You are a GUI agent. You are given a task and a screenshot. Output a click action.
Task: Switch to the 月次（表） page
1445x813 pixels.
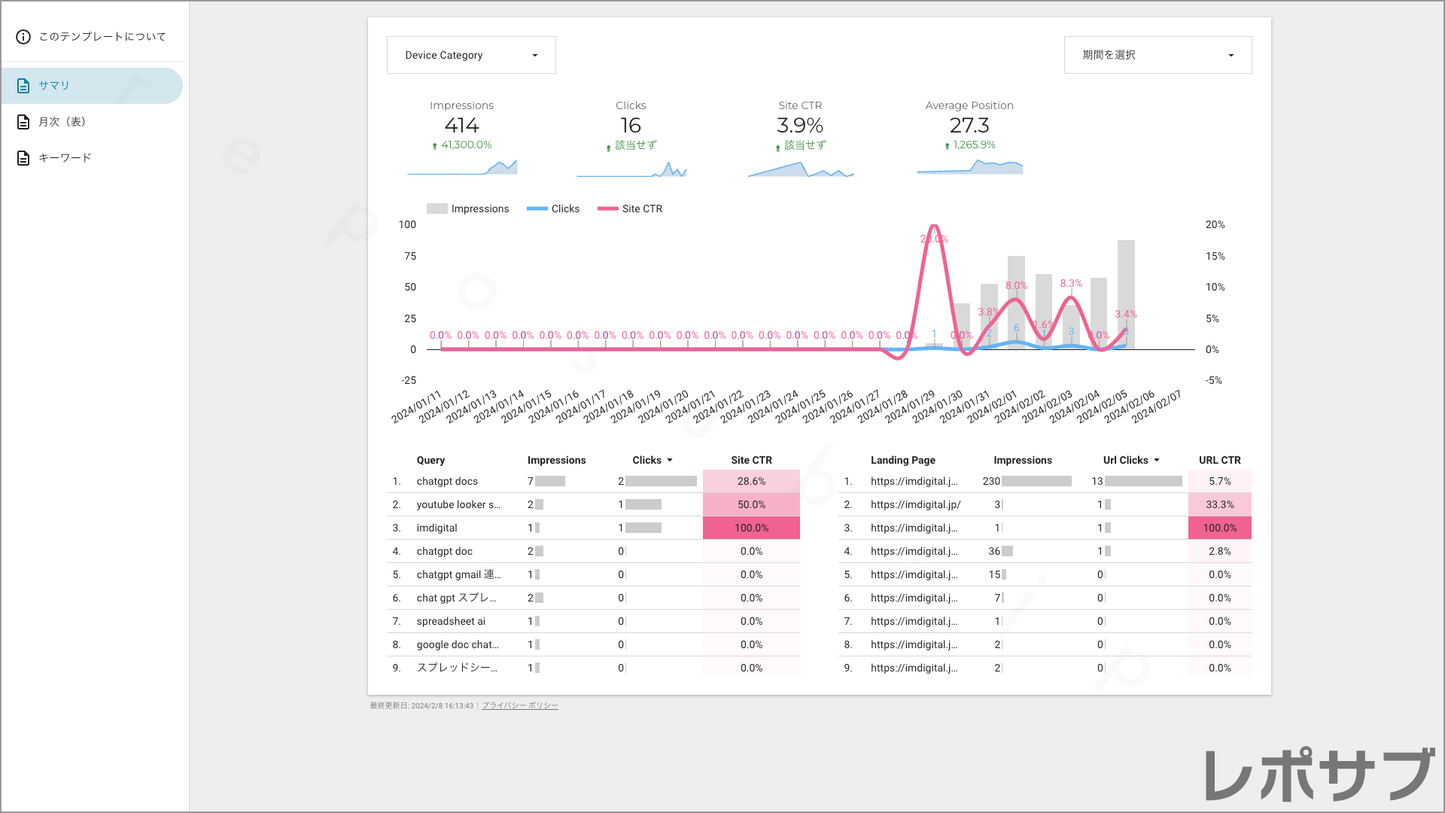(x=62, y=122)
